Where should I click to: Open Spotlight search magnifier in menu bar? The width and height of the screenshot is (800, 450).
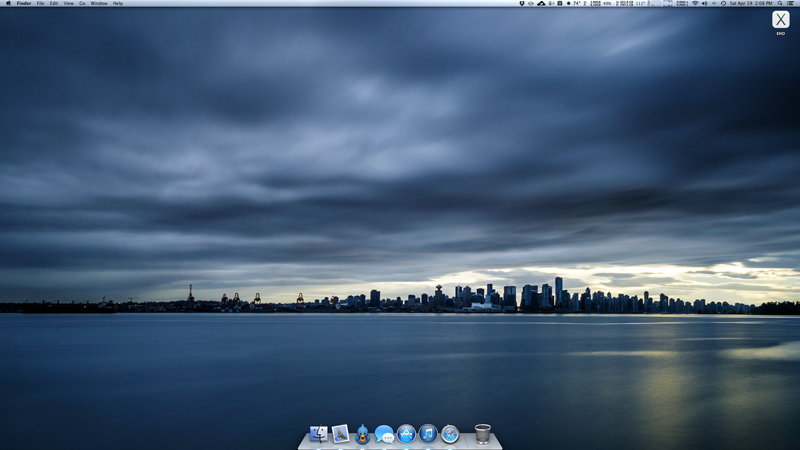coord(780,3)
